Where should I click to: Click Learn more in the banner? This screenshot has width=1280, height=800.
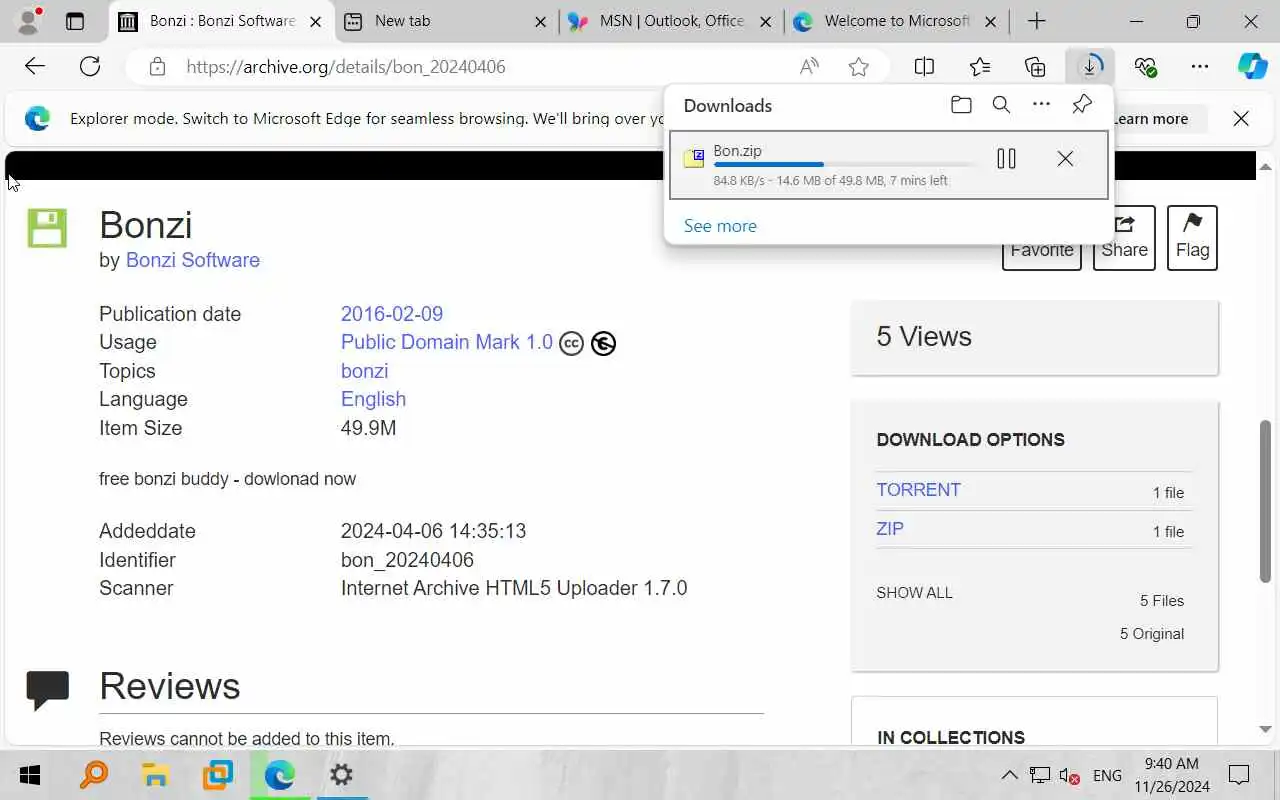click(x=1150, y=119)
